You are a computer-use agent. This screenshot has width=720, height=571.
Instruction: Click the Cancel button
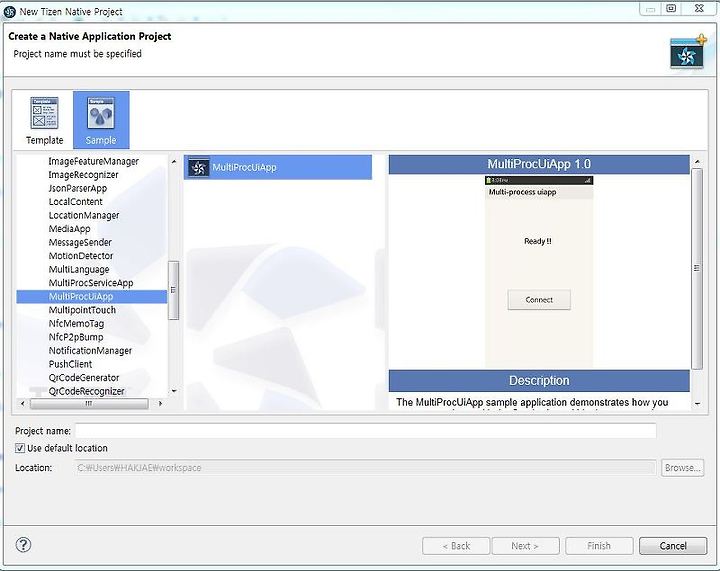(x=673, y=546)
